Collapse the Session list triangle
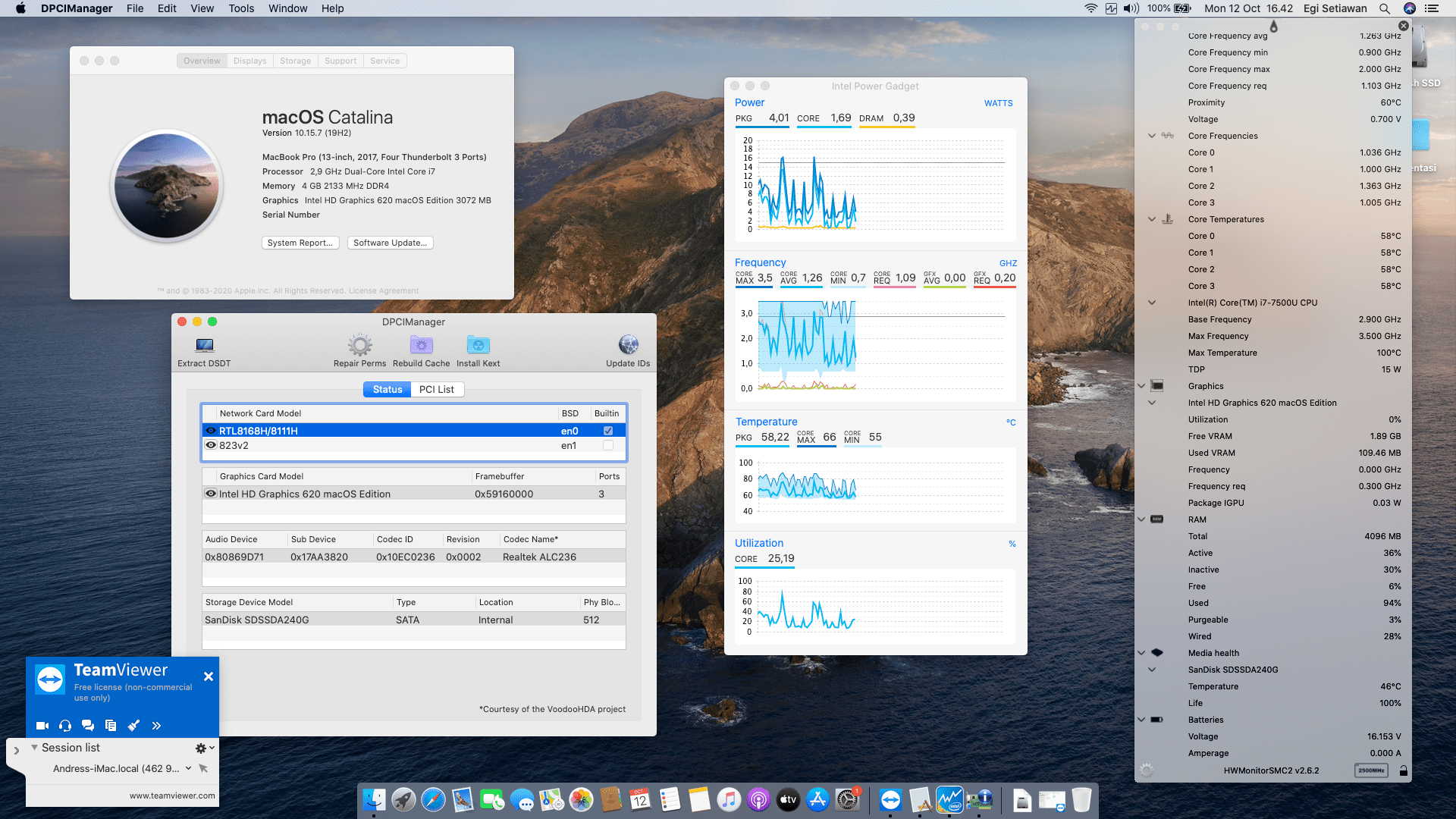This screenshot has width=1456, height=819. click(34, 748)
